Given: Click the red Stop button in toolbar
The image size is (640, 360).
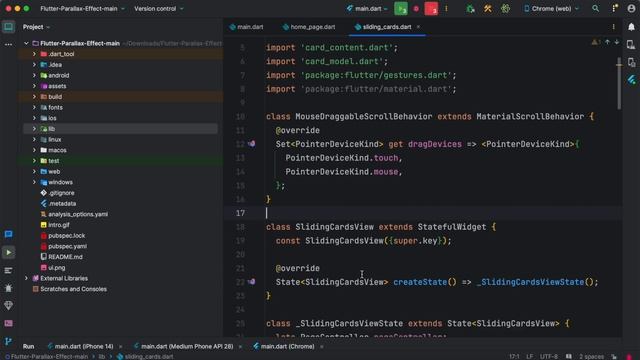Looking at the screenshot, I should click(x=431, y=9).
